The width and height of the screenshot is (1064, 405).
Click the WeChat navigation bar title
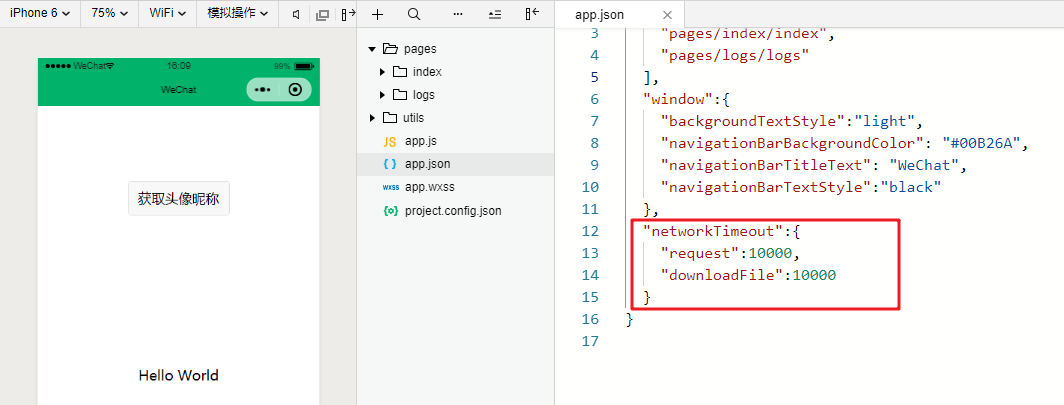tap(178, 90)
